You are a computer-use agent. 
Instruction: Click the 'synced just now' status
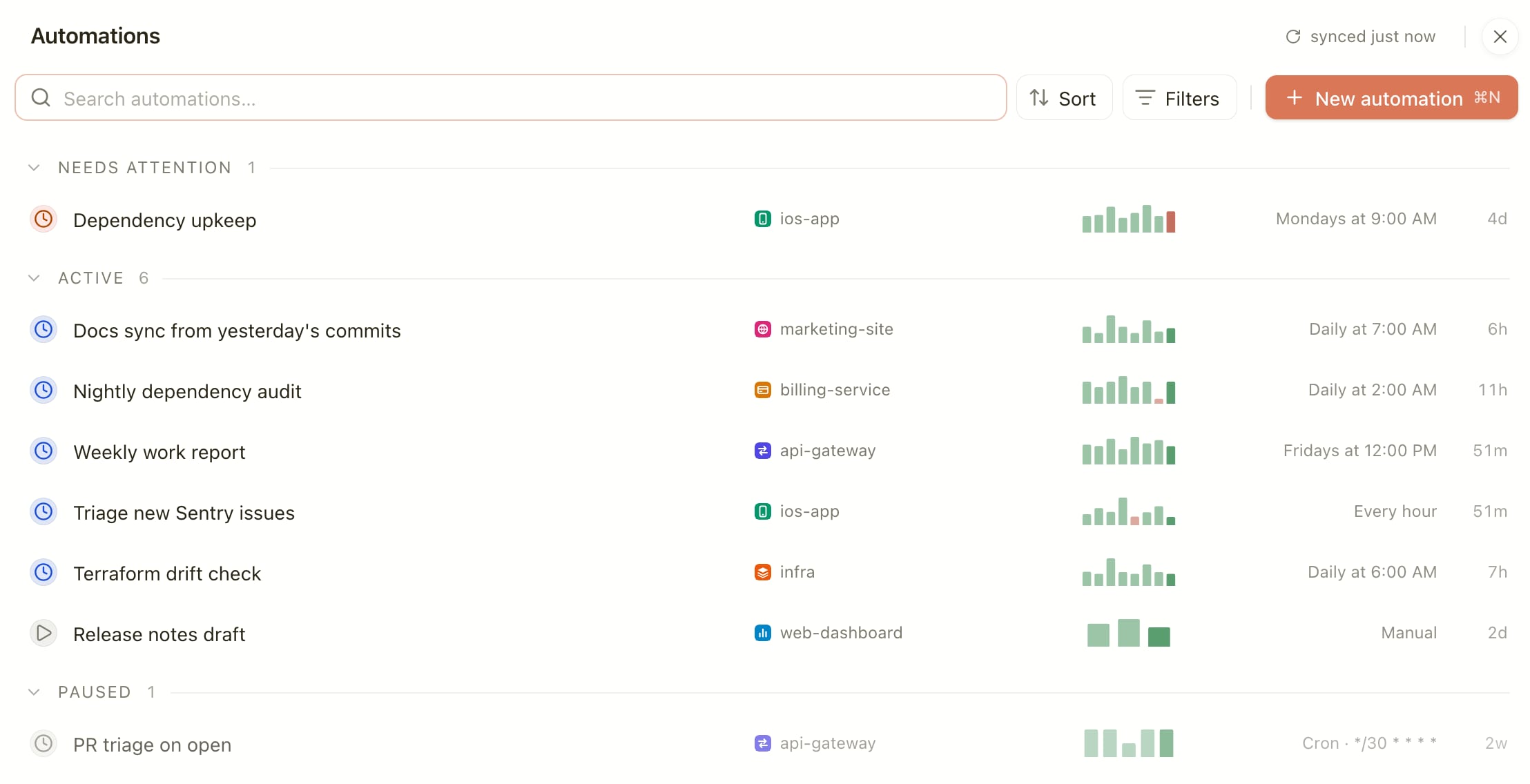(x=1373, y=37)
